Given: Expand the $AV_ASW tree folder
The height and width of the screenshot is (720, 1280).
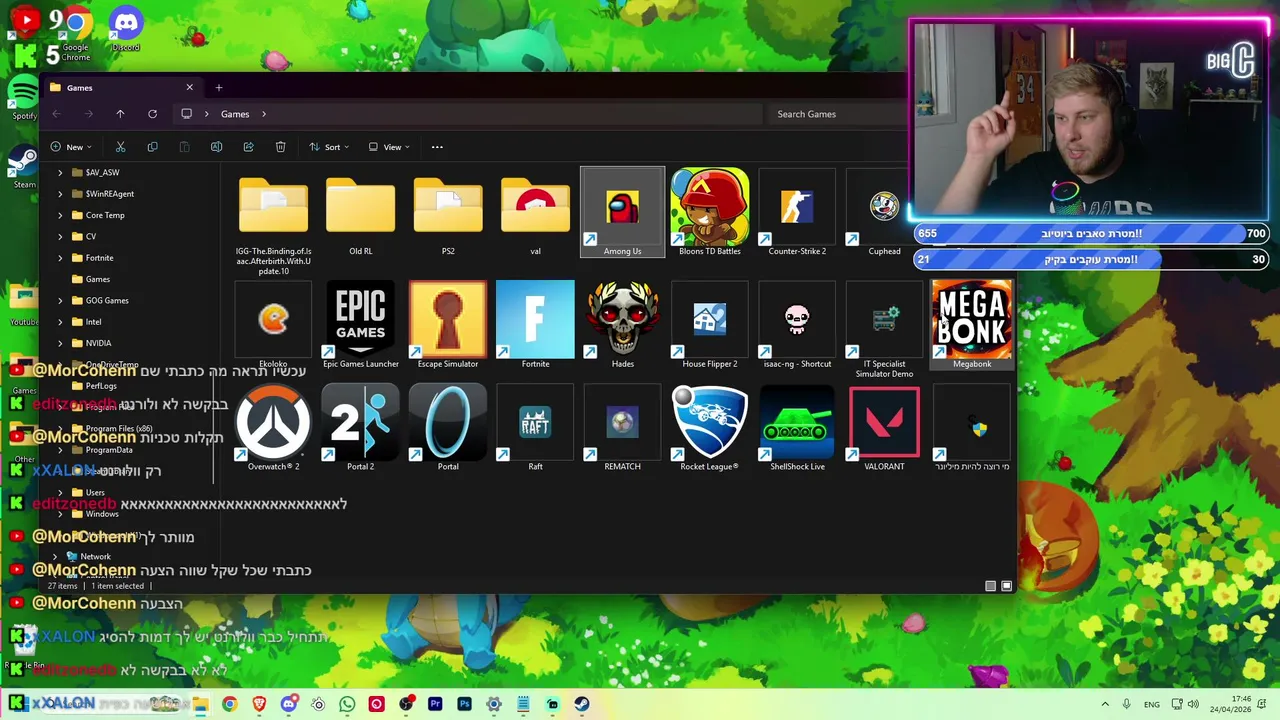Looking at the screenshot, I should tap(60, 172).
